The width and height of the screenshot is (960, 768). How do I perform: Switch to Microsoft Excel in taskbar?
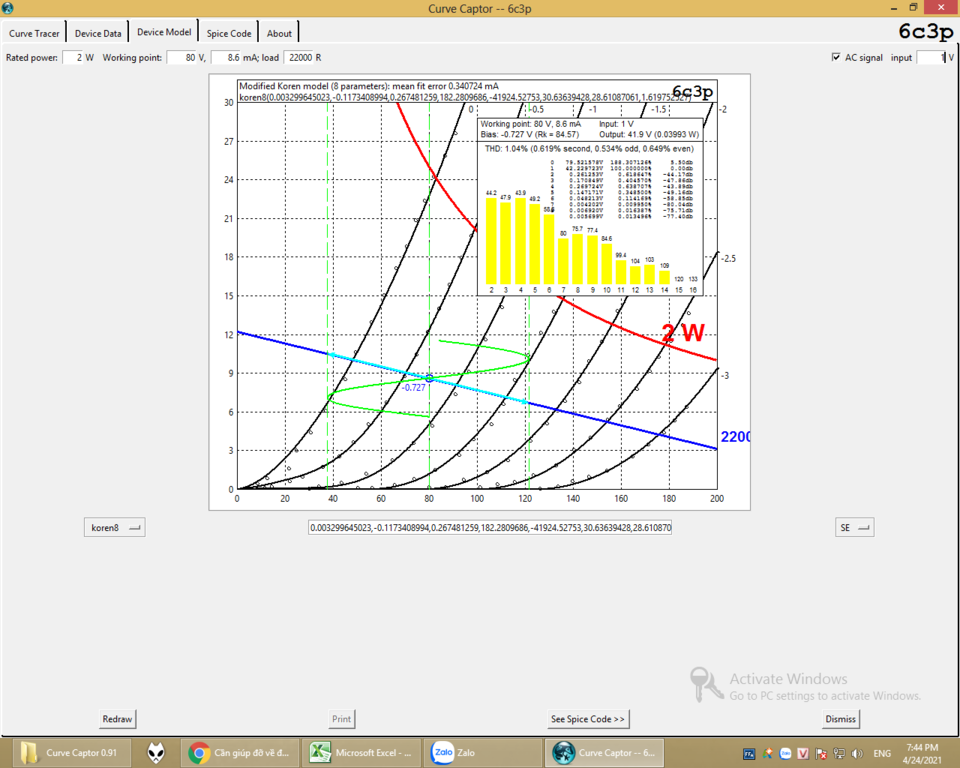pos(363,753)
